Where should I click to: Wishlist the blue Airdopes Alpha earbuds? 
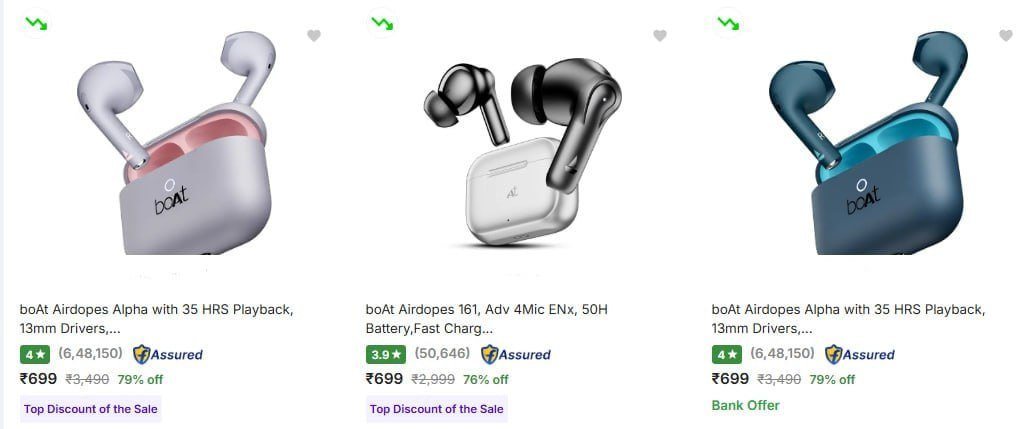click(x=1006, y=36)
